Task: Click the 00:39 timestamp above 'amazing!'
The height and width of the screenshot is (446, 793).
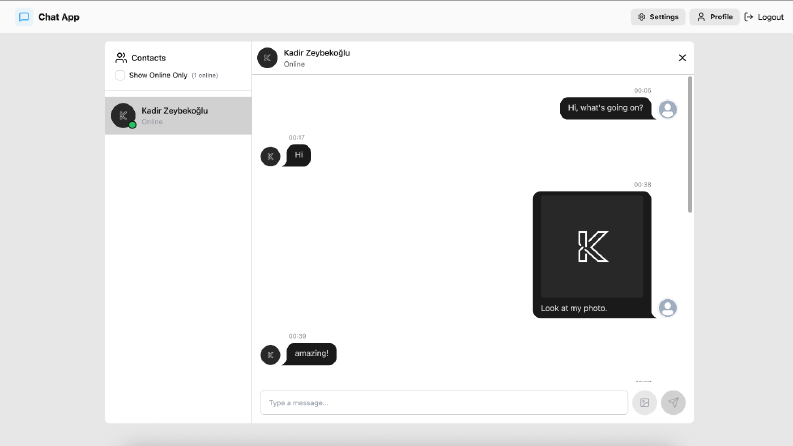Action: [297, 336]
